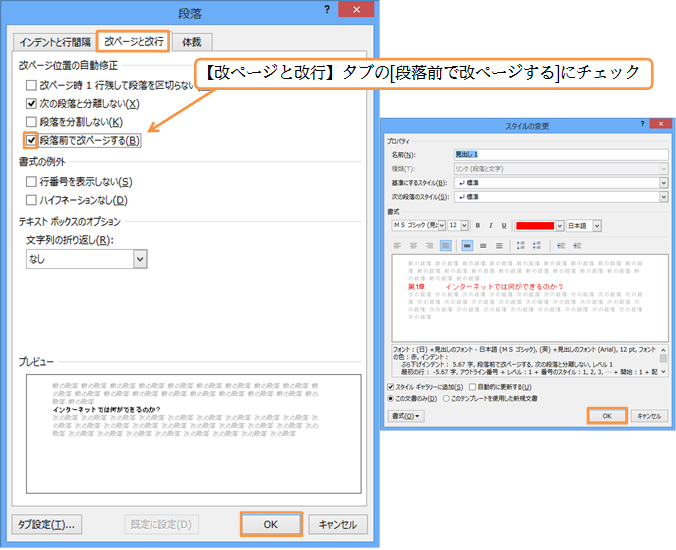Decrease paragraph spacing icon
Viewport: 676px width, 550px height.
tap(537, 246)
